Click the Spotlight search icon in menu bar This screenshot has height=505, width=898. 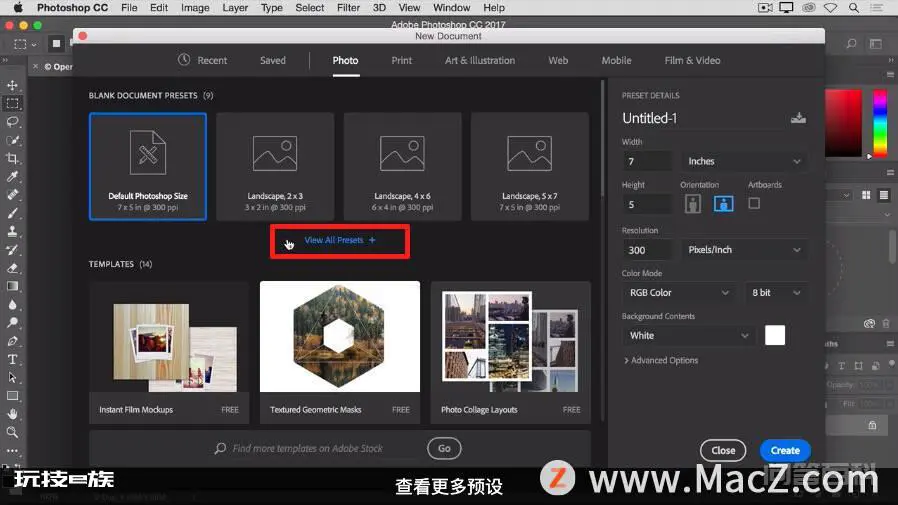click(x=853, y=8)
